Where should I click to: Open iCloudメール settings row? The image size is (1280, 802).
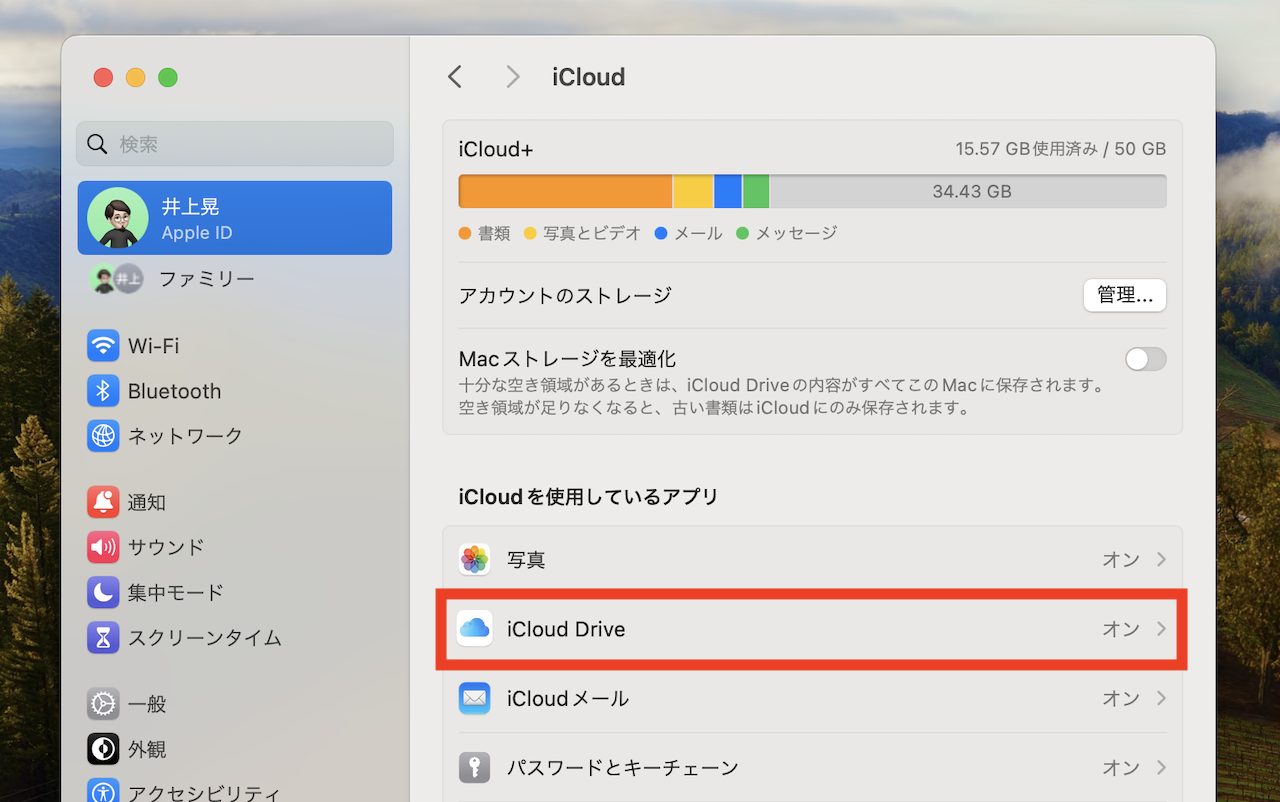(812, 698)
